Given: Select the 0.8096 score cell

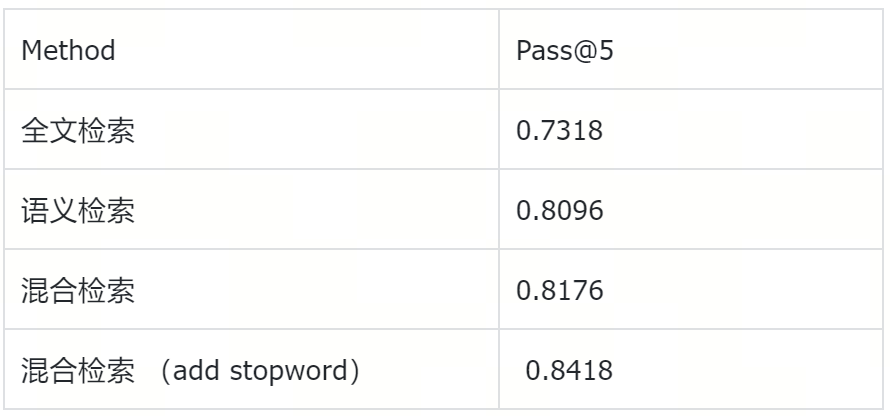Looking at the screenshot, I should click(691, 209).
